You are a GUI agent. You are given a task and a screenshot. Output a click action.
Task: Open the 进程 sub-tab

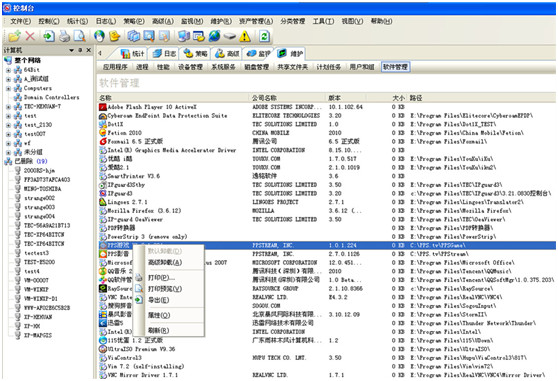pos(142,67)
